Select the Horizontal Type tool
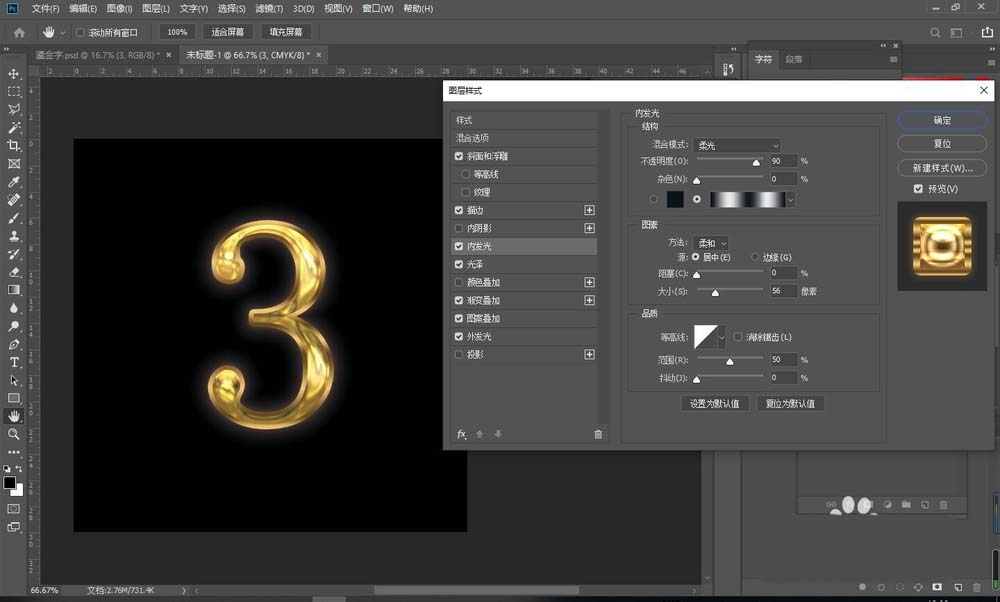 click(x=13, y=362)
